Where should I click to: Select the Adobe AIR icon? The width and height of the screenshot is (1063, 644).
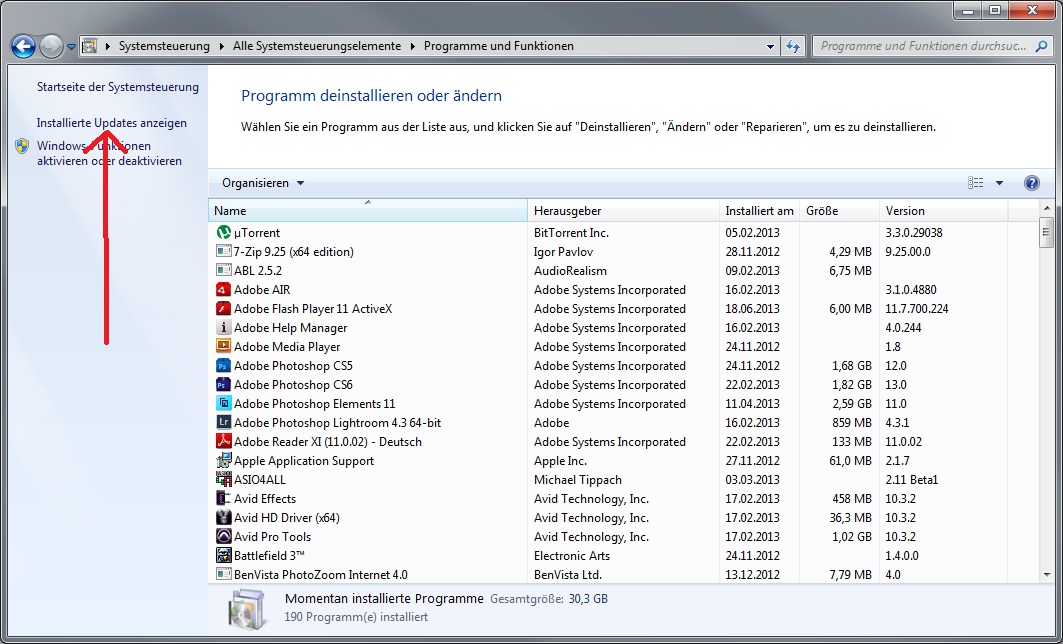click(224, 289)
